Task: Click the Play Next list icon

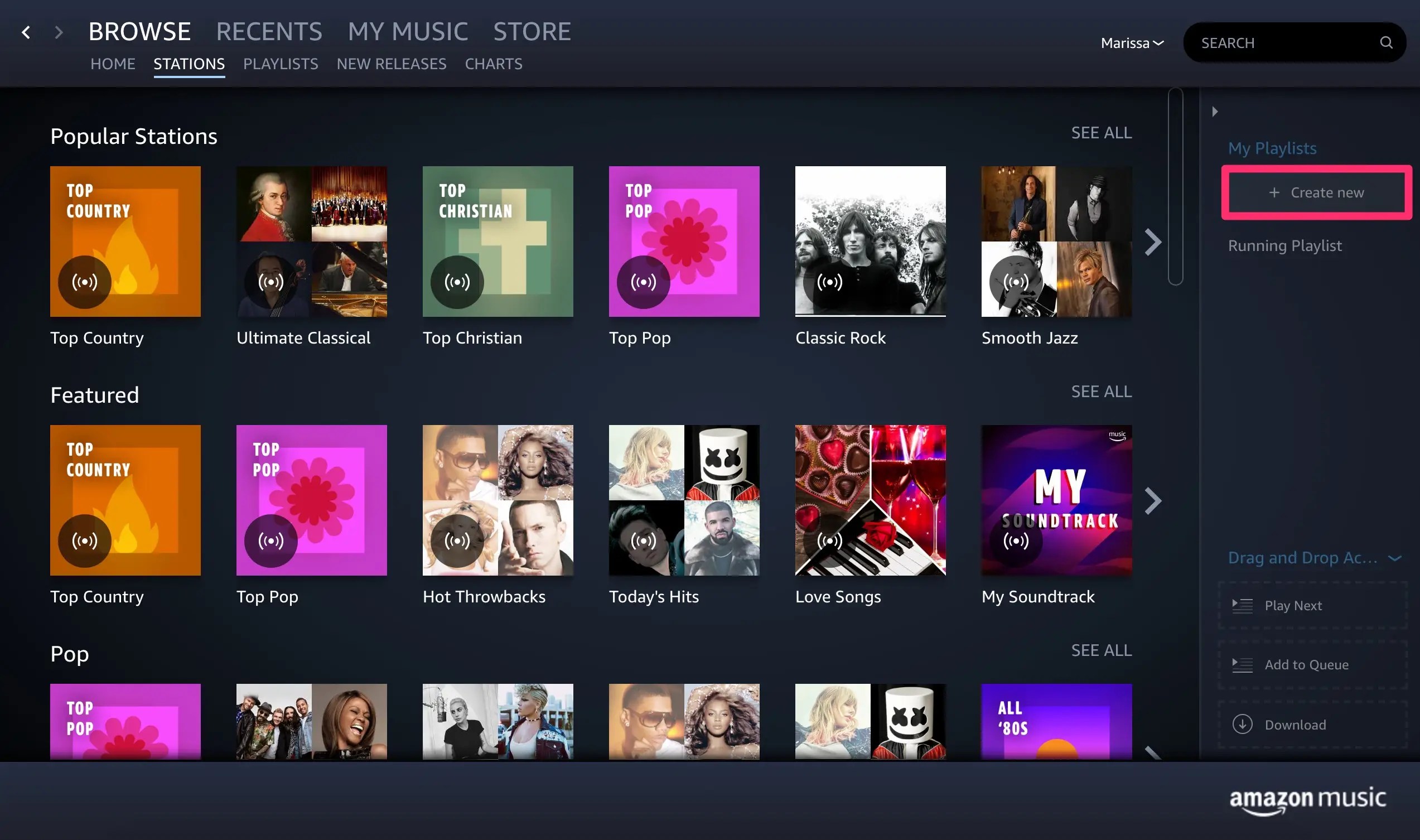Action: tap(1242, 606)
